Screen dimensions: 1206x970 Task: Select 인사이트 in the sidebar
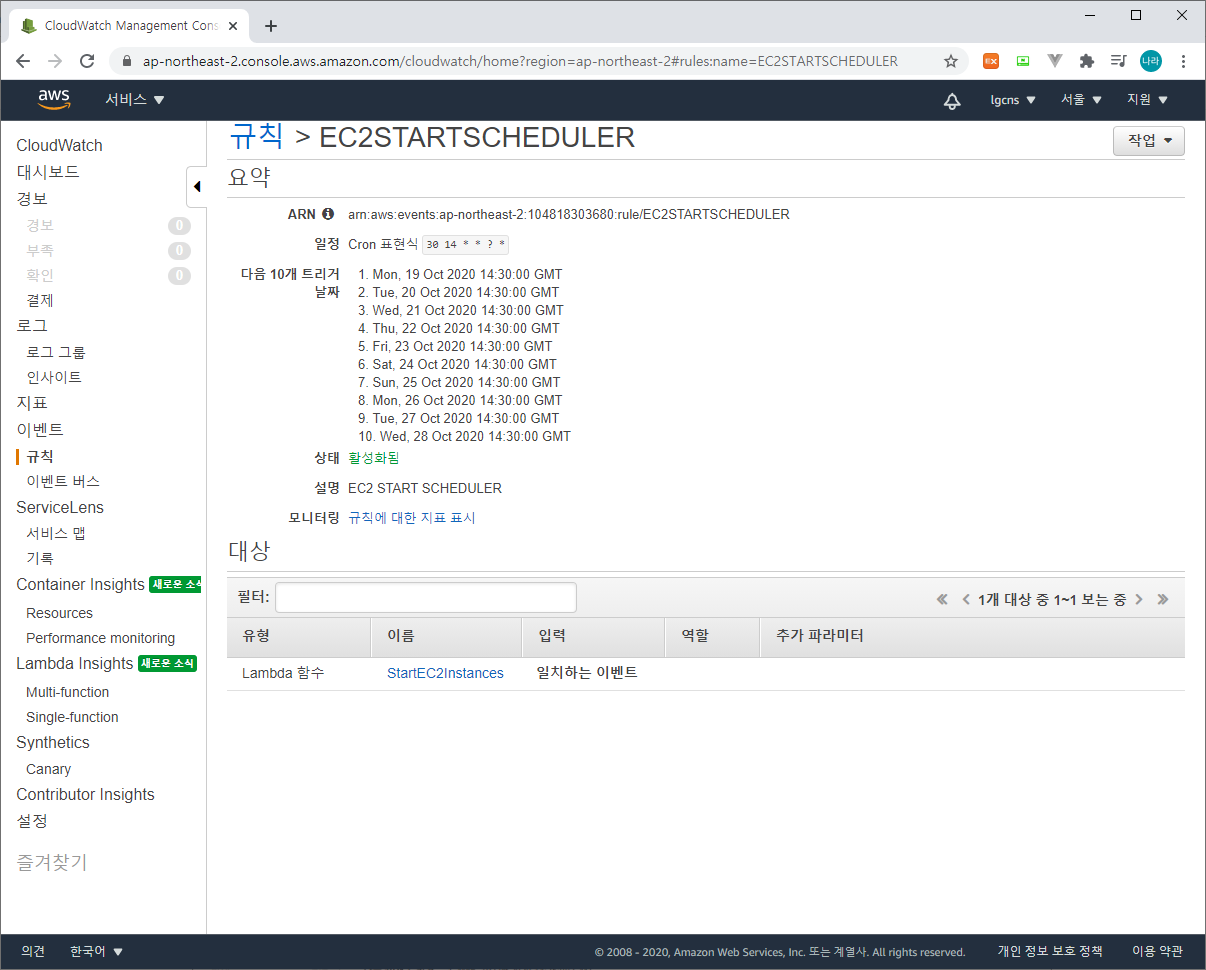[x=54, y=377]
